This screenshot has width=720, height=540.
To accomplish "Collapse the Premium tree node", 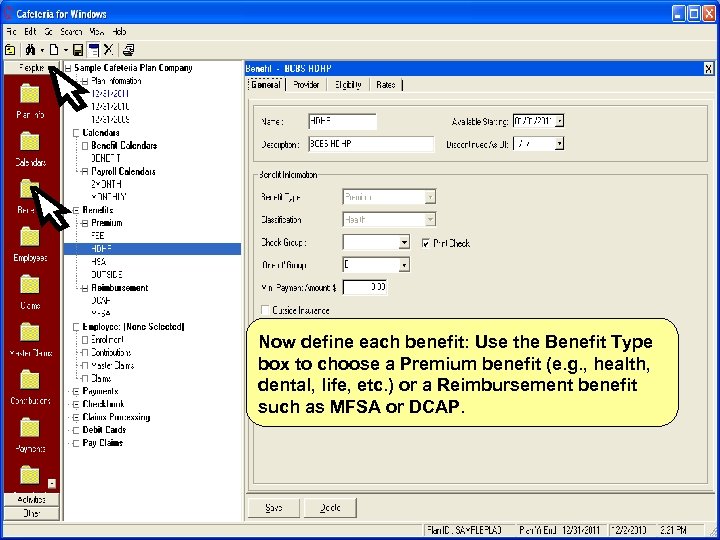I will click(x=85, y=223).
